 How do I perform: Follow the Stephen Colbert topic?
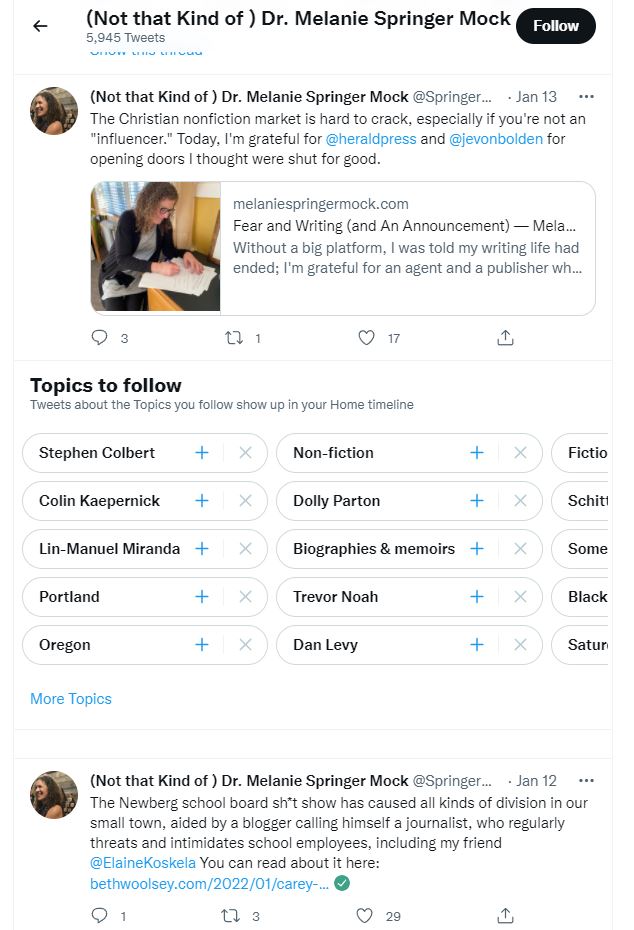pos(202,453)
